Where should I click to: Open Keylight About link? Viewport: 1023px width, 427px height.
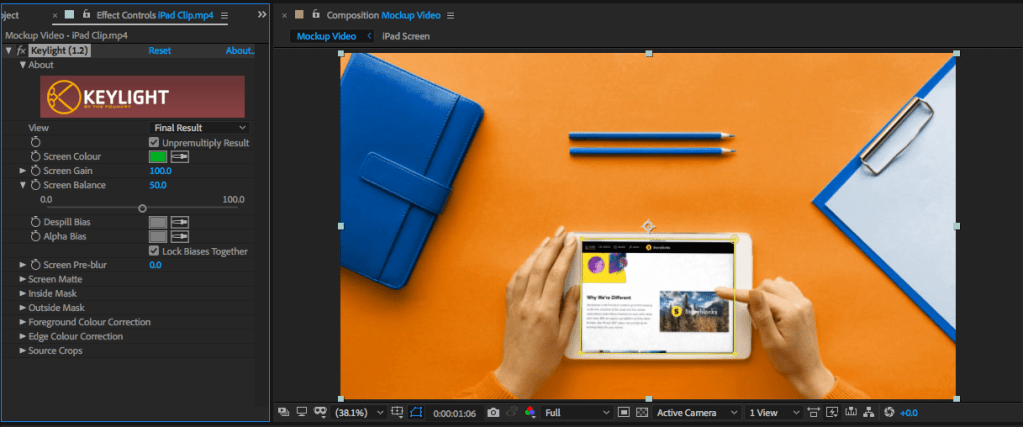click(x=240, y=50)
